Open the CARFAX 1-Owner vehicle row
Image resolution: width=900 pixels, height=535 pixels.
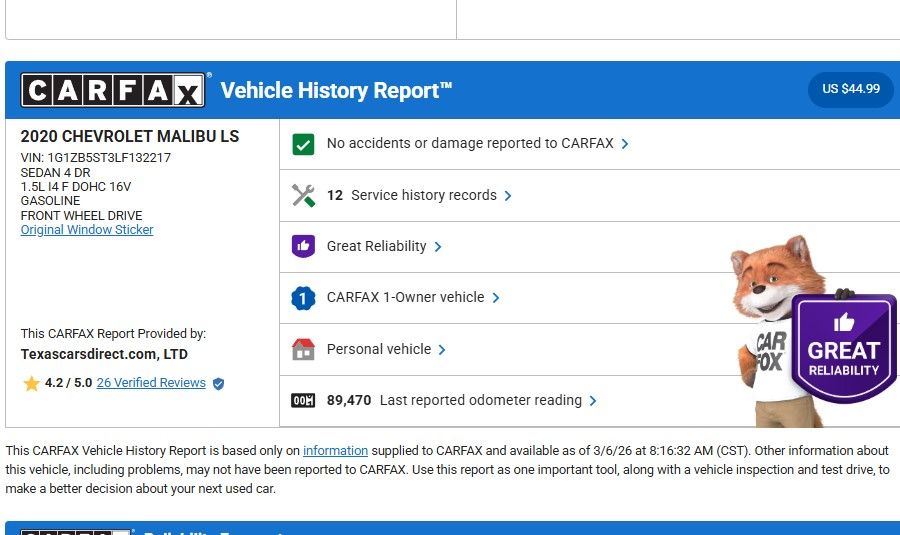[405, 297]
